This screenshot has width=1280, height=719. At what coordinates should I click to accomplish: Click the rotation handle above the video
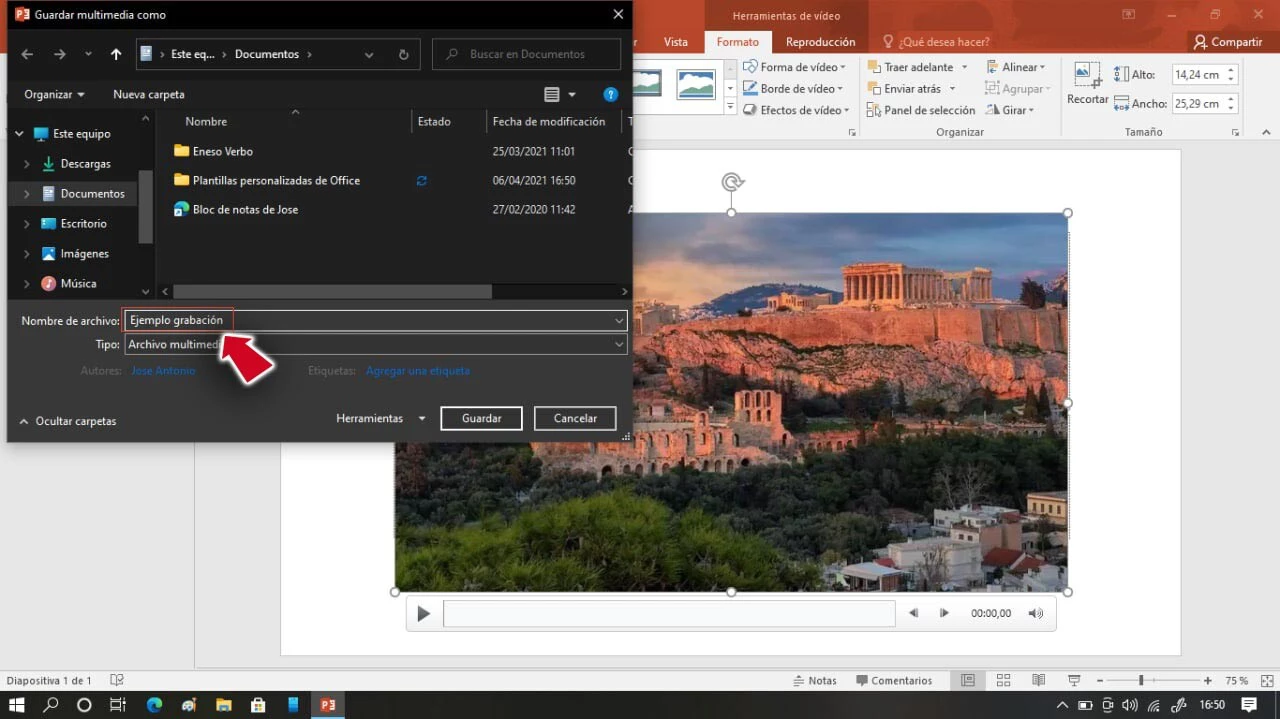tap(732, 182)
